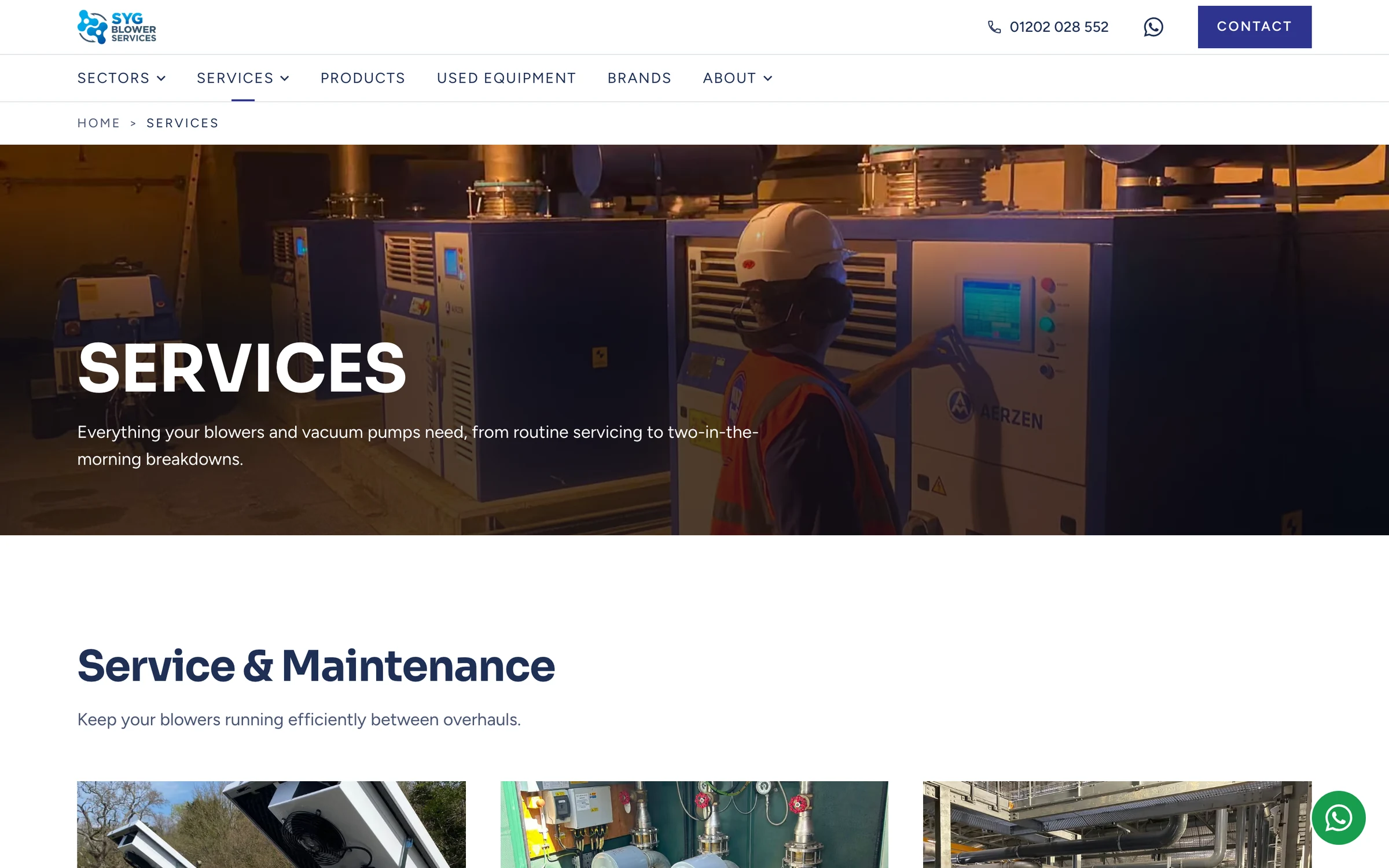Click the Sectors menu label

[113, 78]
